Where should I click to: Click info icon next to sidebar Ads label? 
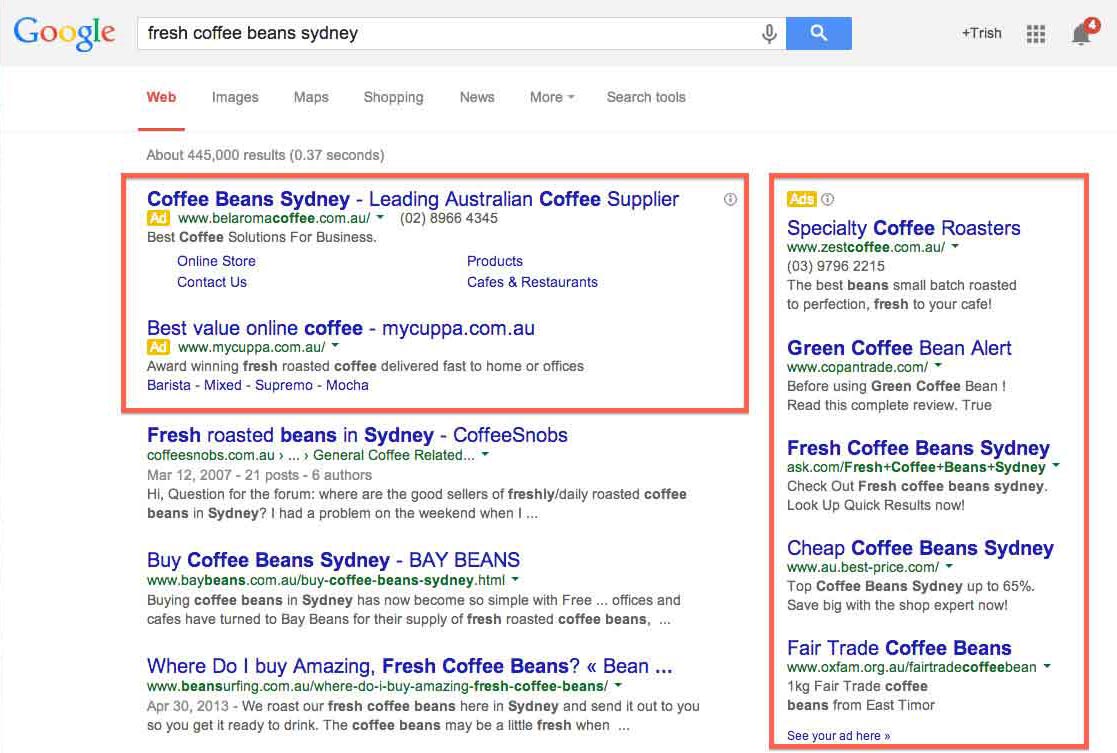click(x=827, y=199)
